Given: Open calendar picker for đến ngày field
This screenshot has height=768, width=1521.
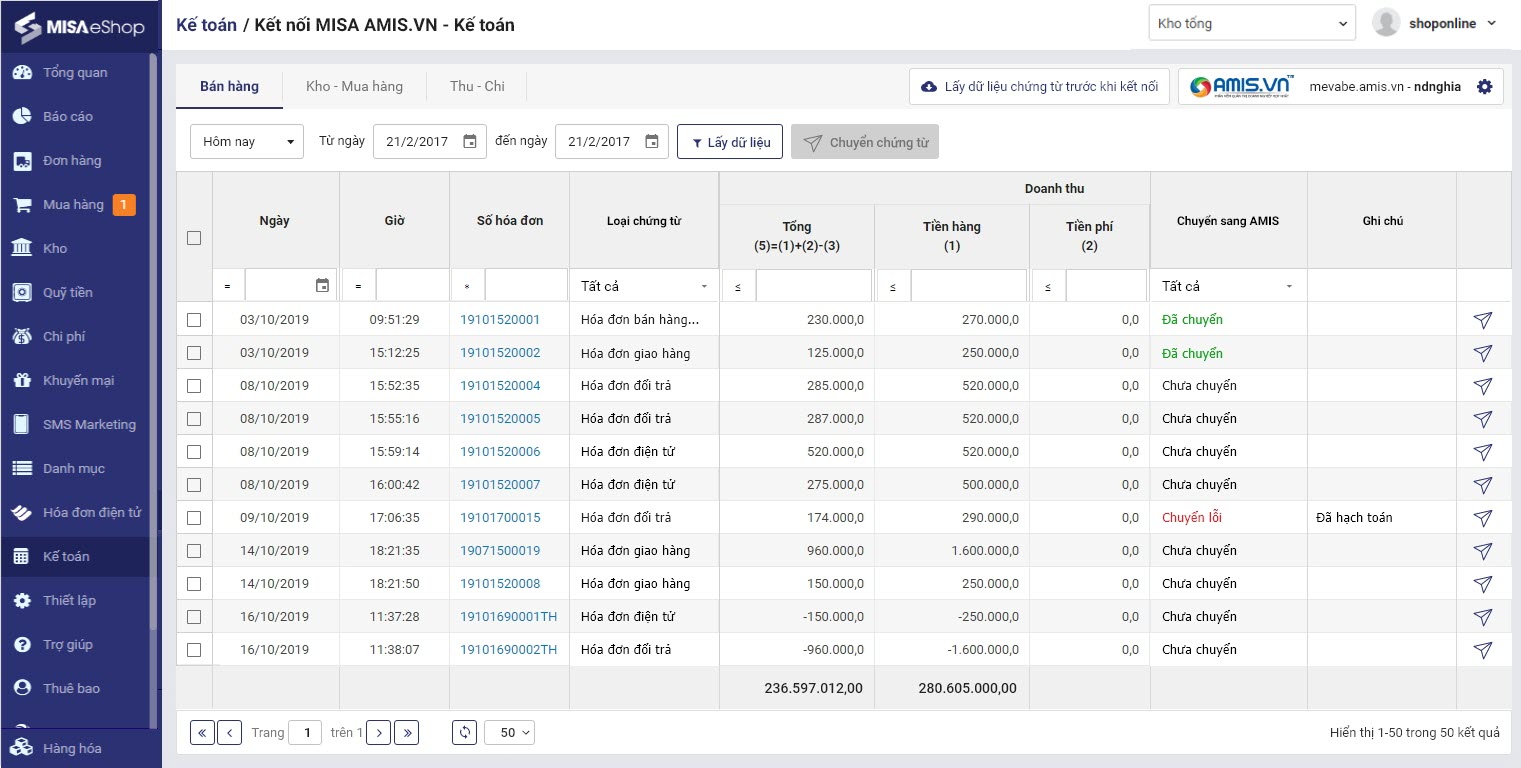Looking at the screenshot, I should (652, 142).
